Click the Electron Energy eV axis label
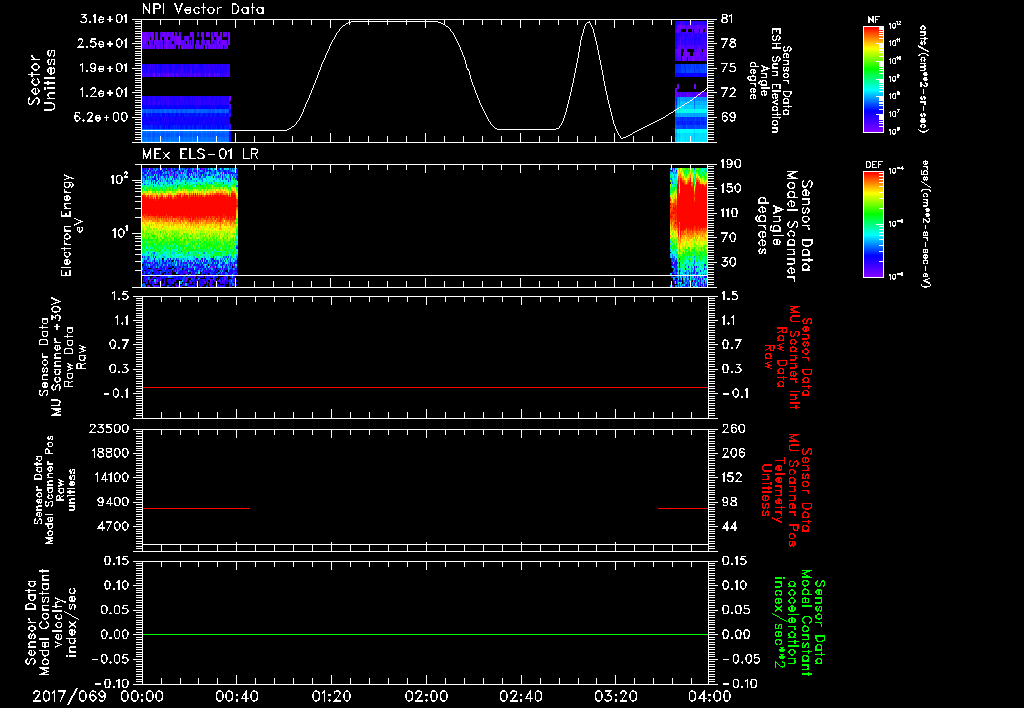The image size is (1024, 708). point(72,226)
